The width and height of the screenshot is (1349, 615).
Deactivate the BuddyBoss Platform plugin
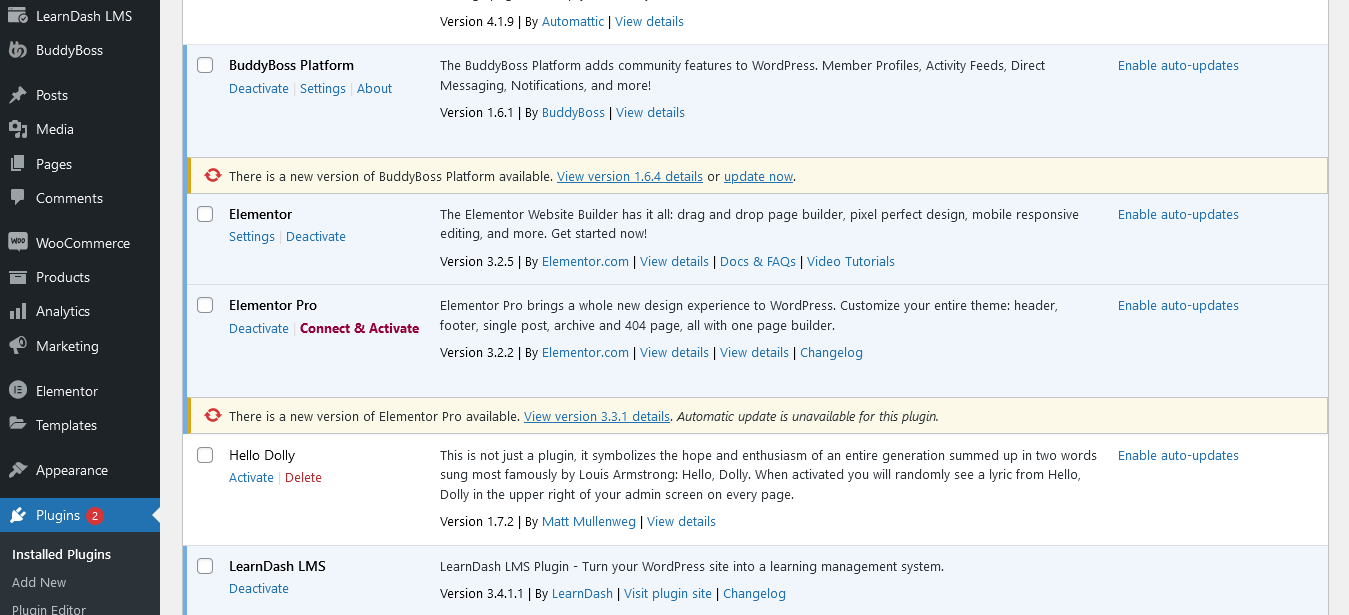pyautogui.click(x=259, y=88)
